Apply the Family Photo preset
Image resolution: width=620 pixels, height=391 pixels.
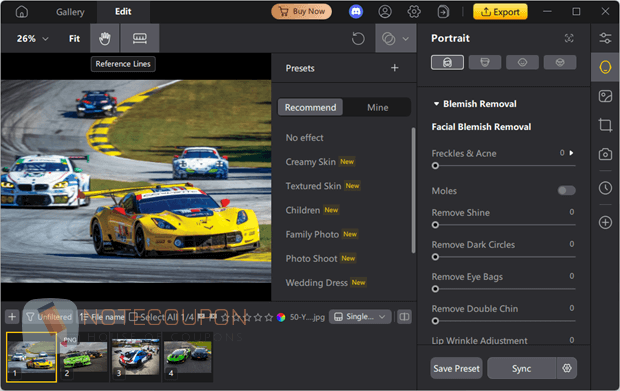click(312, 234)
